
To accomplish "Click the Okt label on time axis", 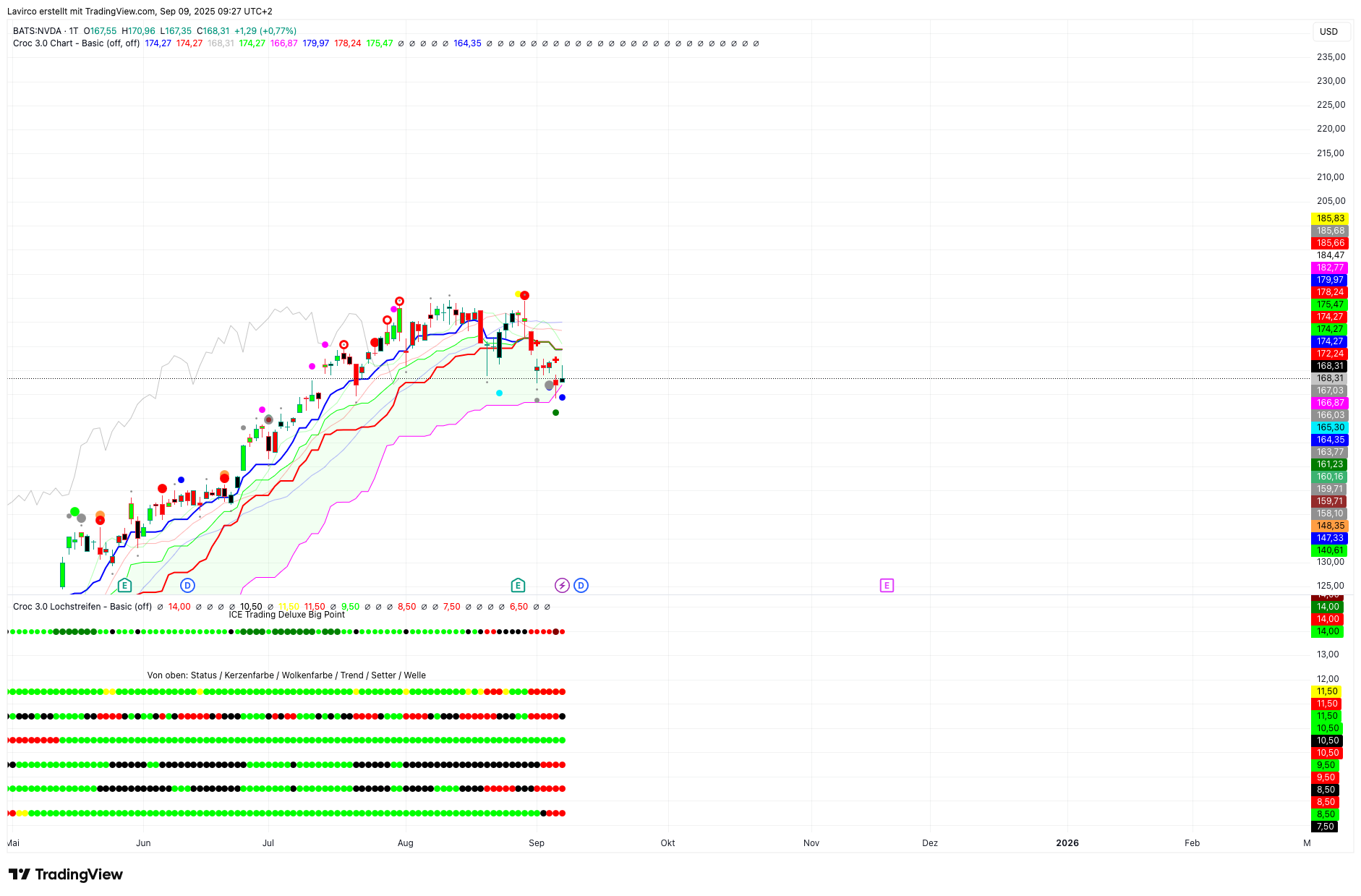I will pos(667,842).
